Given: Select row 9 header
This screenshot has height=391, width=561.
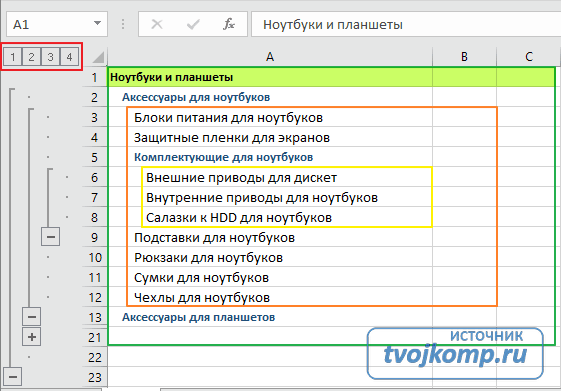Looking at the screenshot, I should (94, 237).
